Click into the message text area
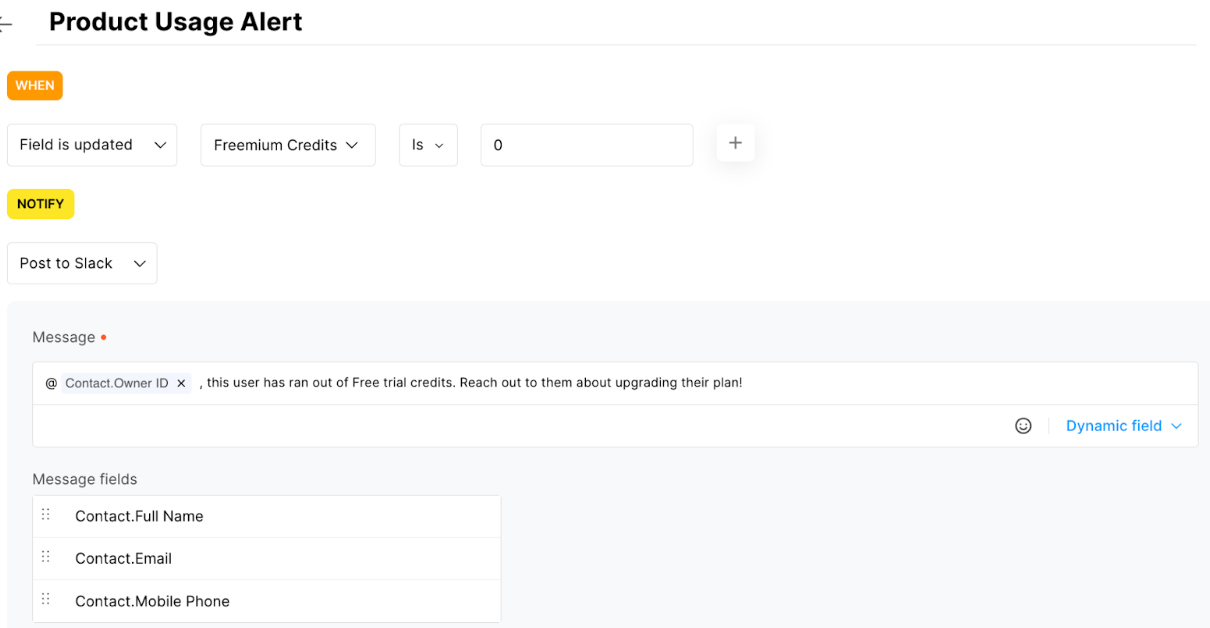Image resolution: width=1210 pixels, height=628 pixels. tap(615, 383)
